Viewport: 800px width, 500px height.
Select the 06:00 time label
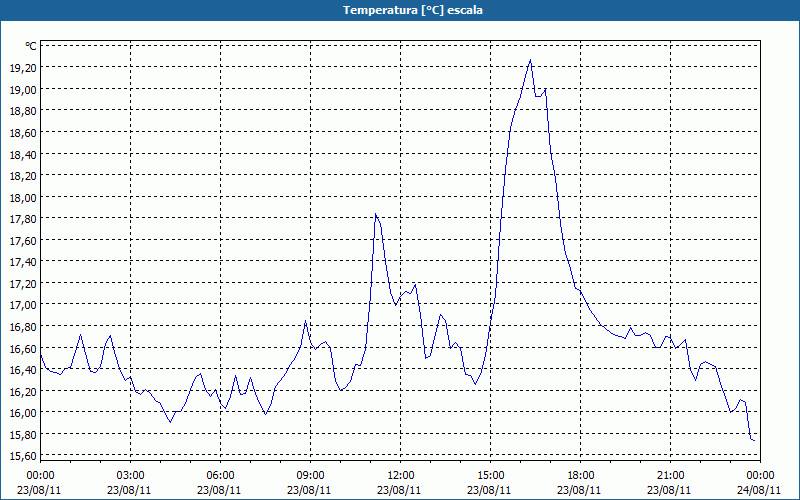[220, 476]
